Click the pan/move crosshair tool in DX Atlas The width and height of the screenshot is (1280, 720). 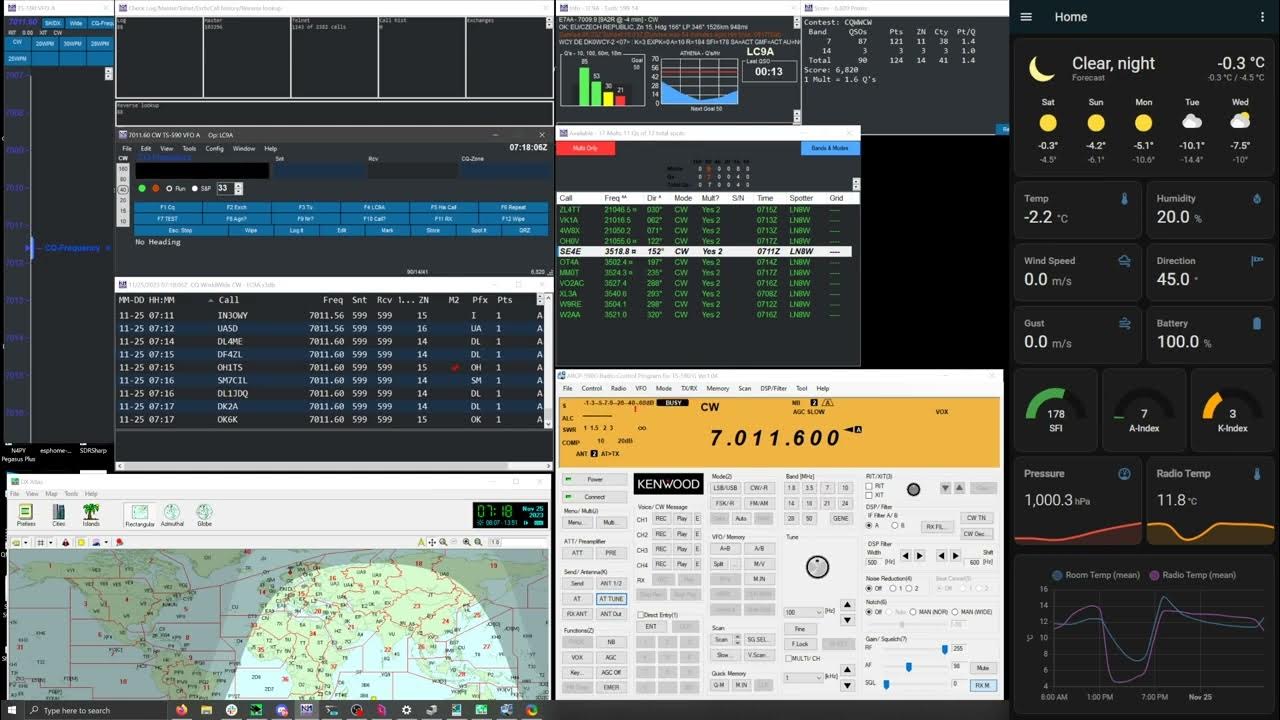[431, 542]
